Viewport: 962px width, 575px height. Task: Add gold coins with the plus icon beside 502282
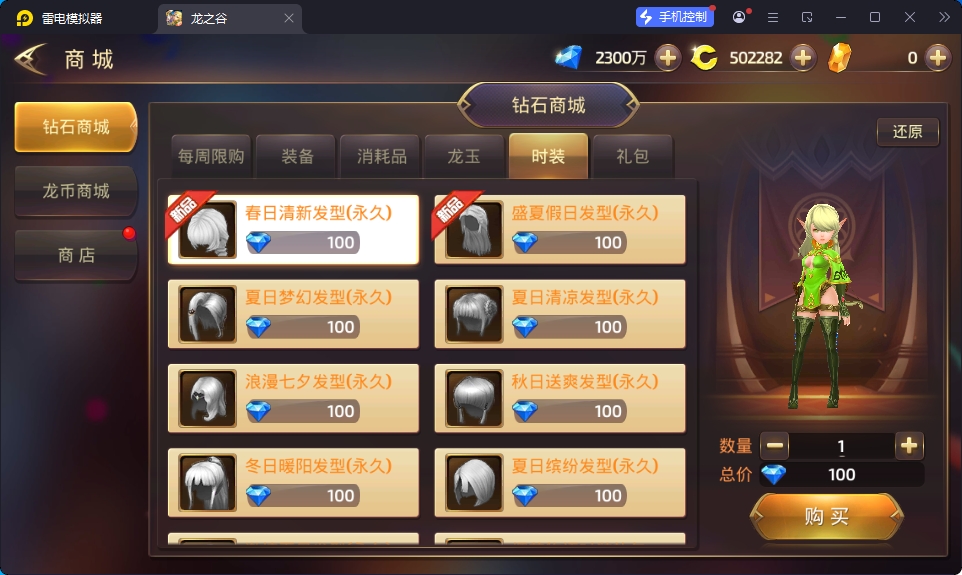[802, 58]
